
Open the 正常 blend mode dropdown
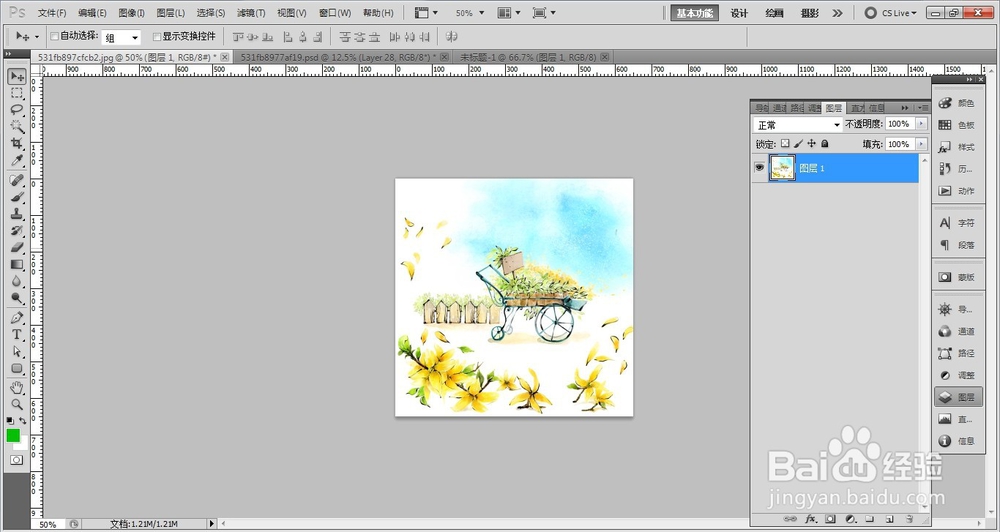tap(798, 125)
